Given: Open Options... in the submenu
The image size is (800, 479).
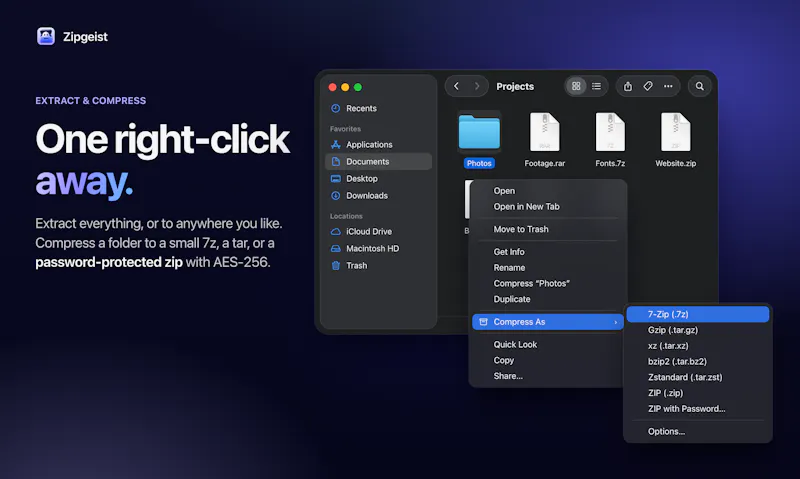Looking at the screenshot, I should pos(697,432).
